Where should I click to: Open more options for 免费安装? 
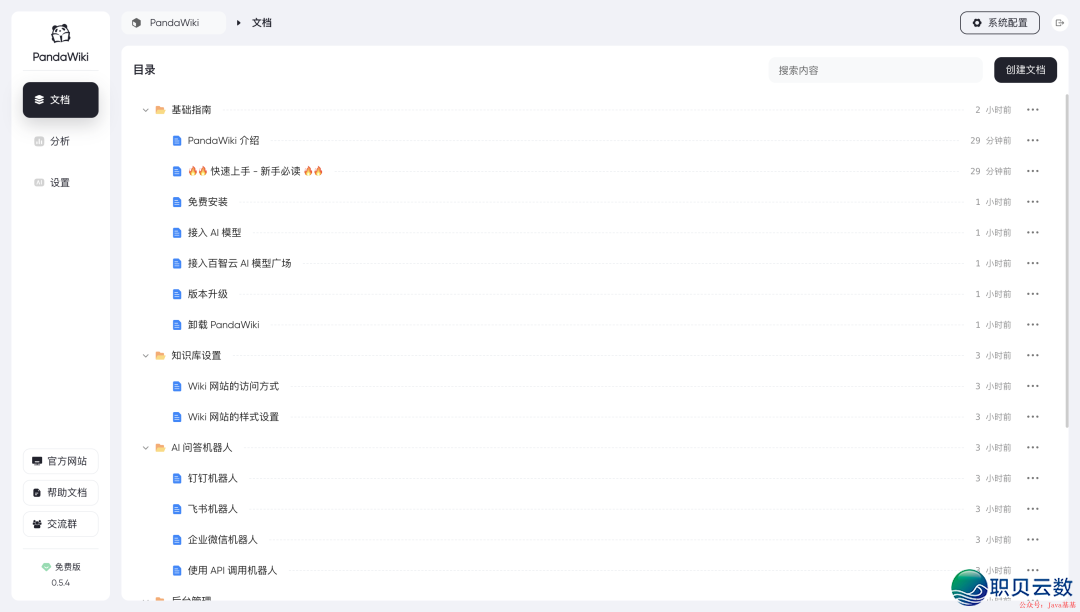click(1032, 202)
